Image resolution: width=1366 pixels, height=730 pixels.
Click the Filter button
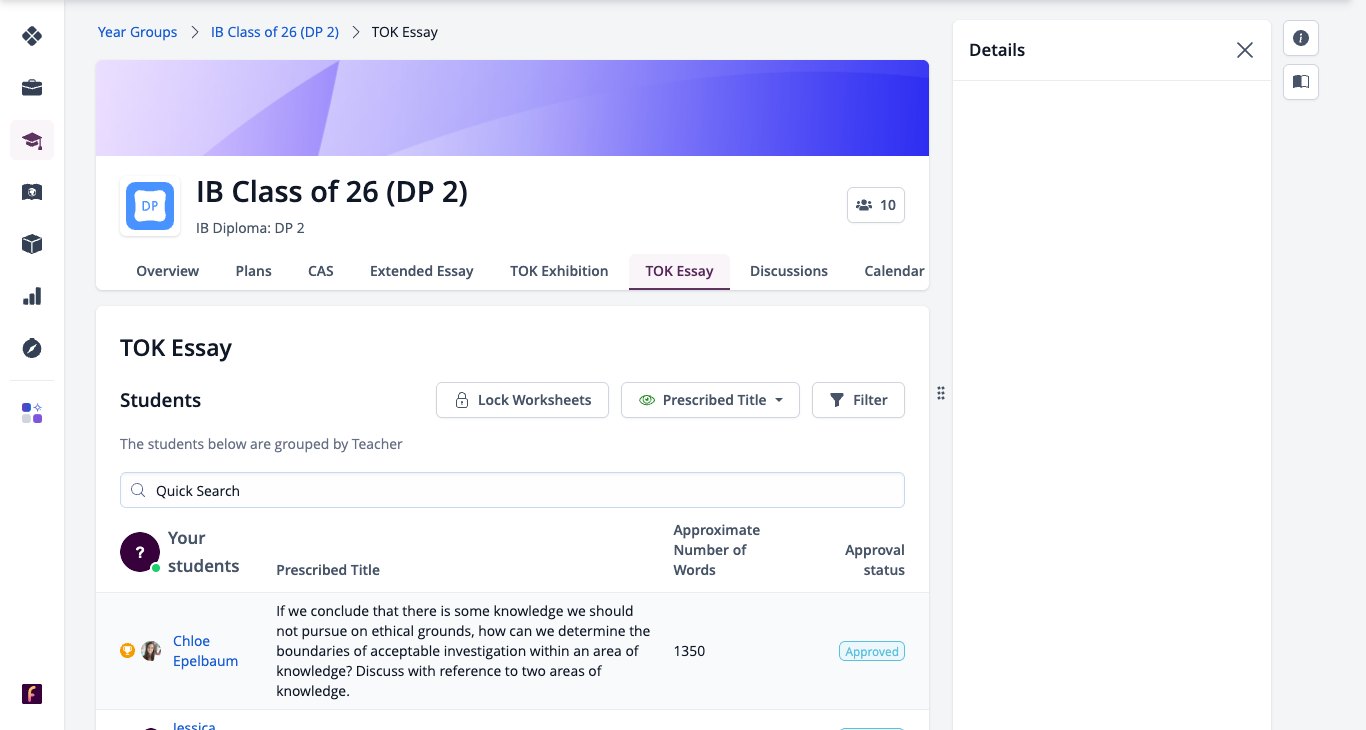(x=858, y=400)
